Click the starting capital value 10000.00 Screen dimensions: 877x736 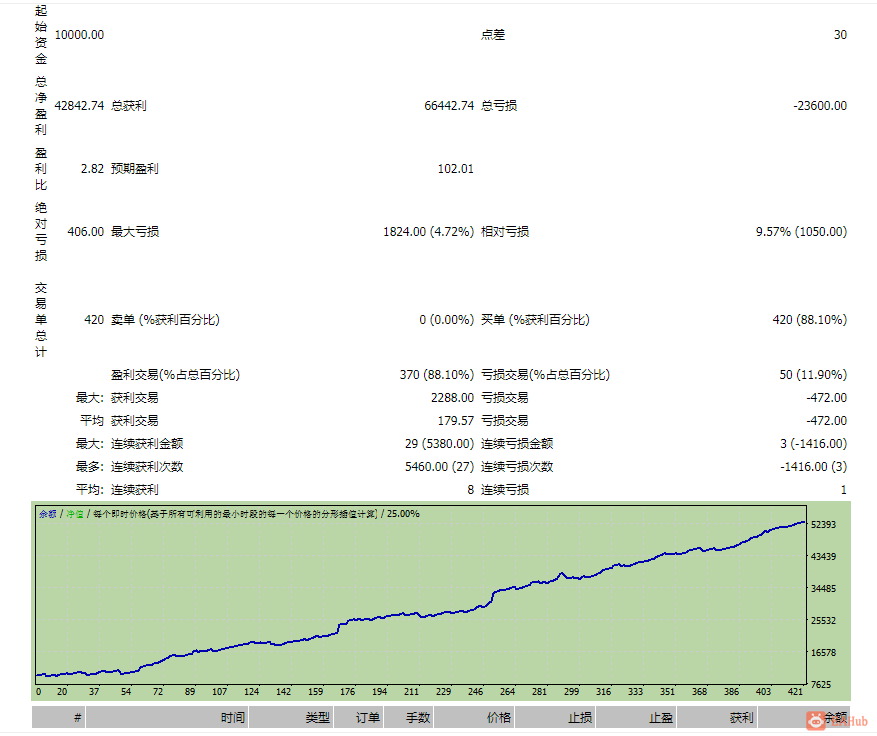click(x=79, y=35)
